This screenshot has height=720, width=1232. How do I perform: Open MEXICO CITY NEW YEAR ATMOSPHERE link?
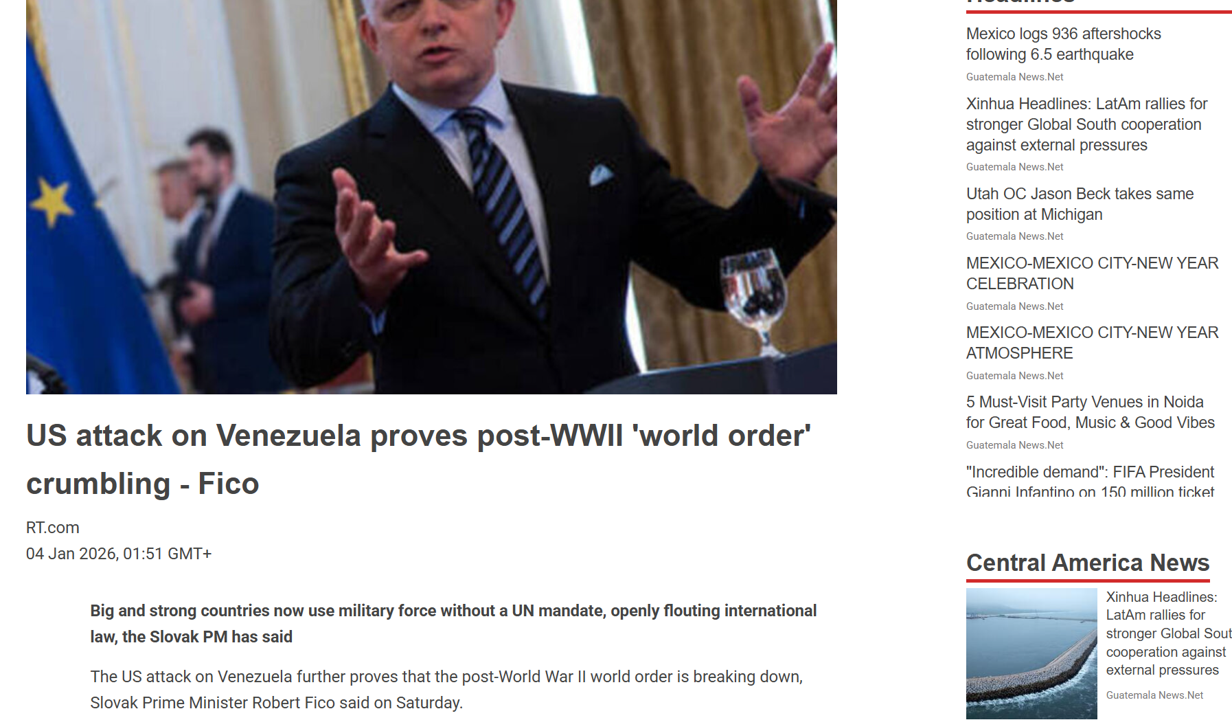pyautogui.click(x=1092, y=343)
